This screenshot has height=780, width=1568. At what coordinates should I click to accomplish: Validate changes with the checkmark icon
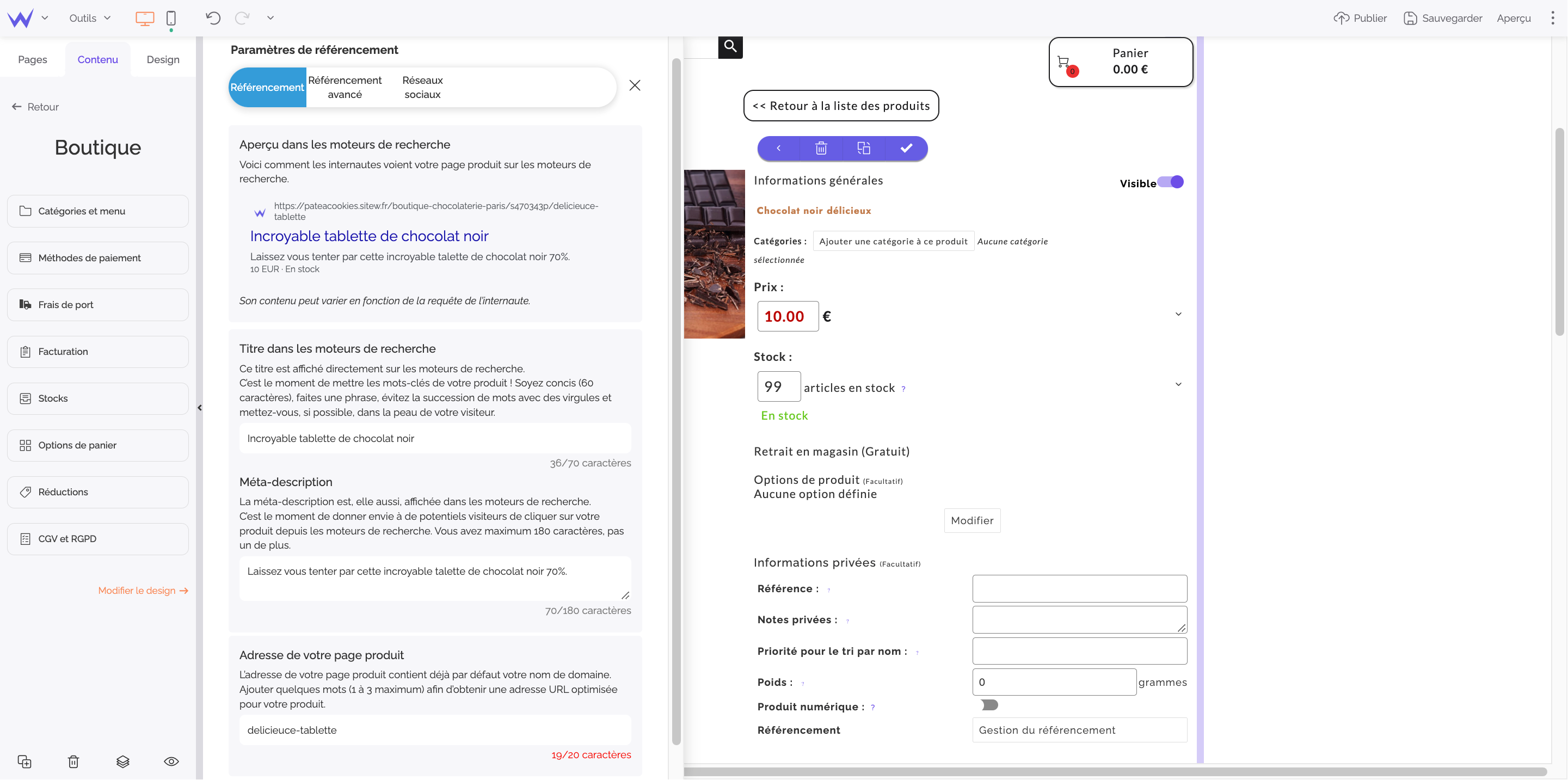tap(906, 148)
